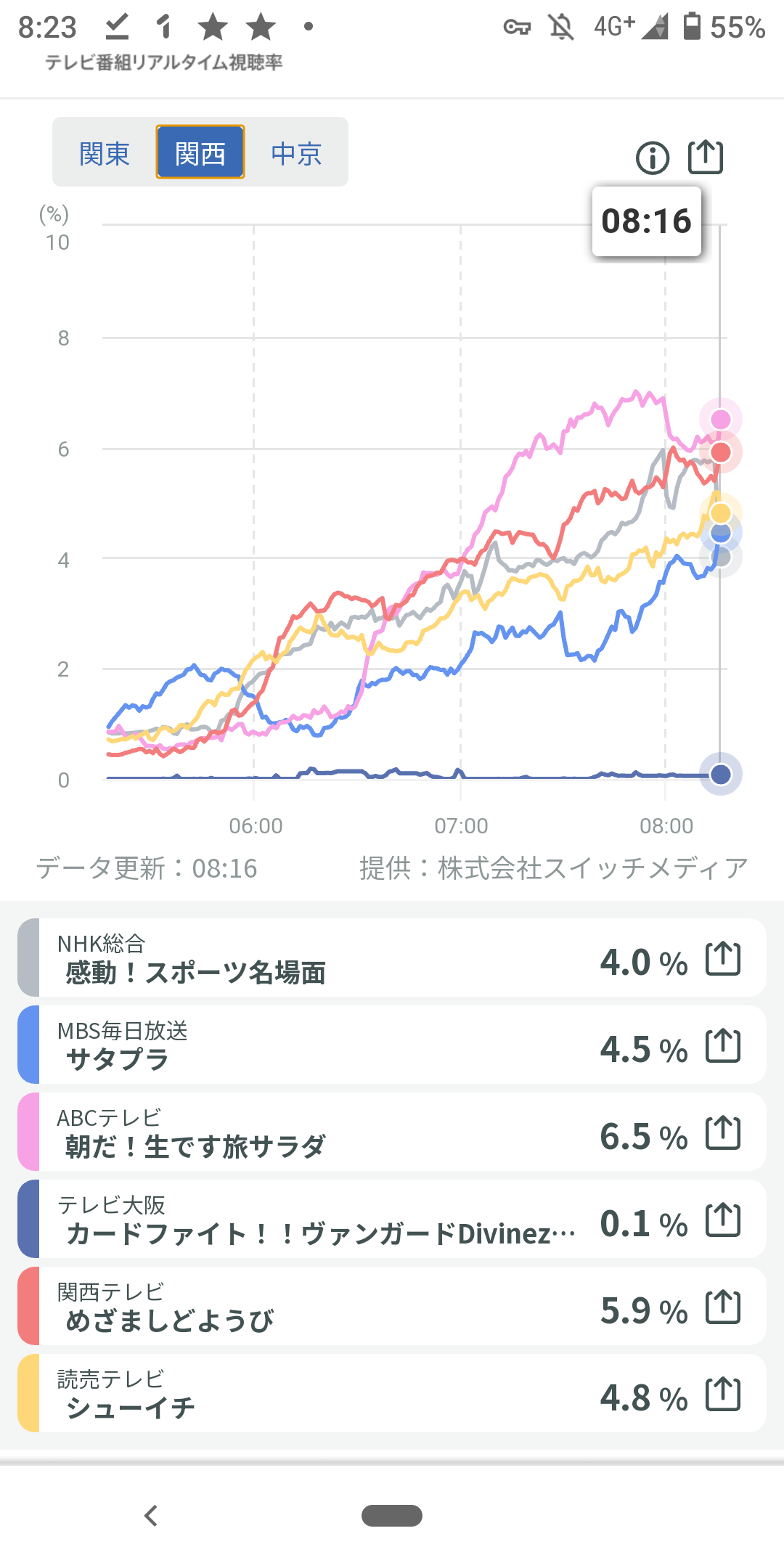This screenshot has height=1568, width=784.
Task: Select the pink data point on chart
Action: click(x=720, y=419)
